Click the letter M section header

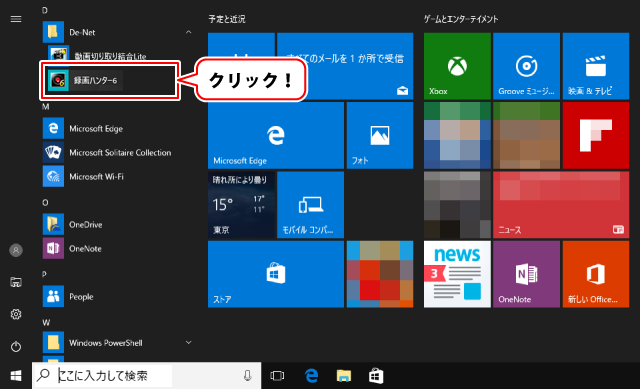pos(45,107)
